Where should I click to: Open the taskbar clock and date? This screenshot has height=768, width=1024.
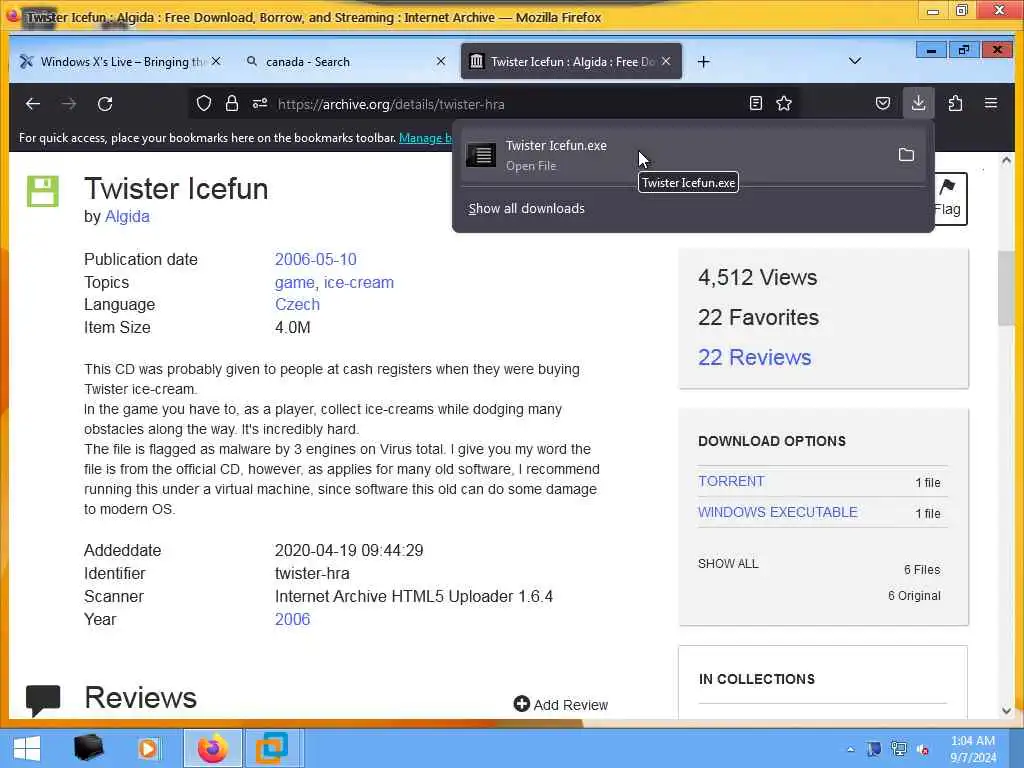click(x=973, y=749)
